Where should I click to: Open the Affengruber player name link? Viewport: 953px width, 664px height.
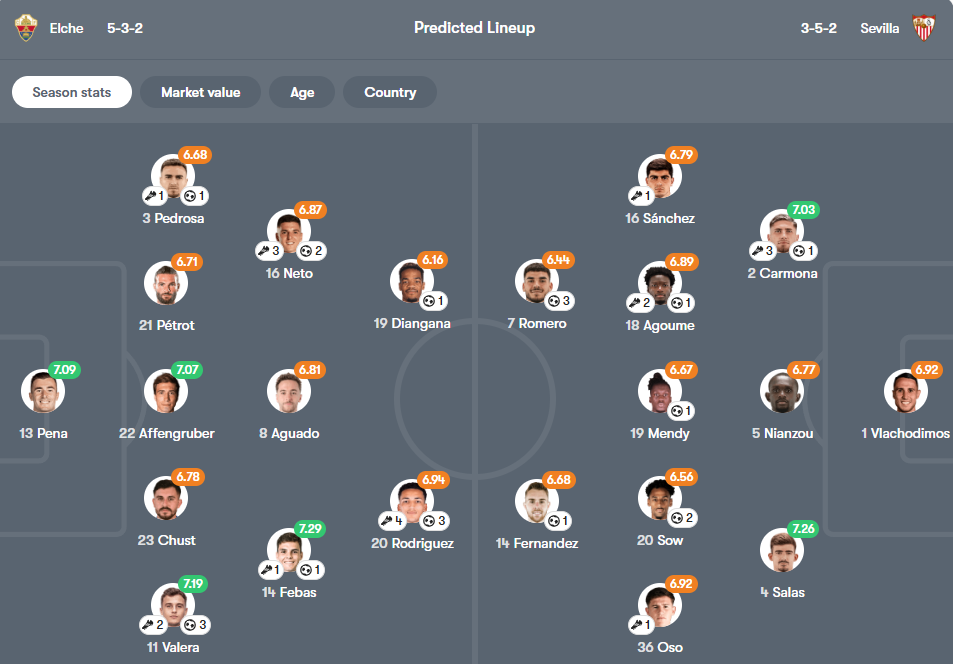pos(166,433)
